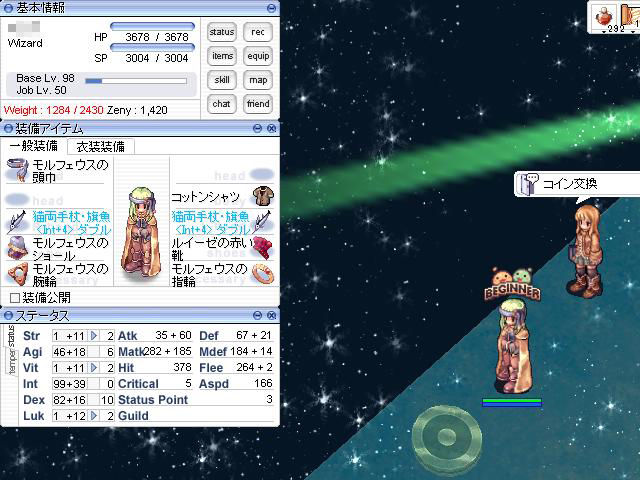Show the map button
Image resolution: width=640 pixels, height=480 pixels.
tap(258, 80)
